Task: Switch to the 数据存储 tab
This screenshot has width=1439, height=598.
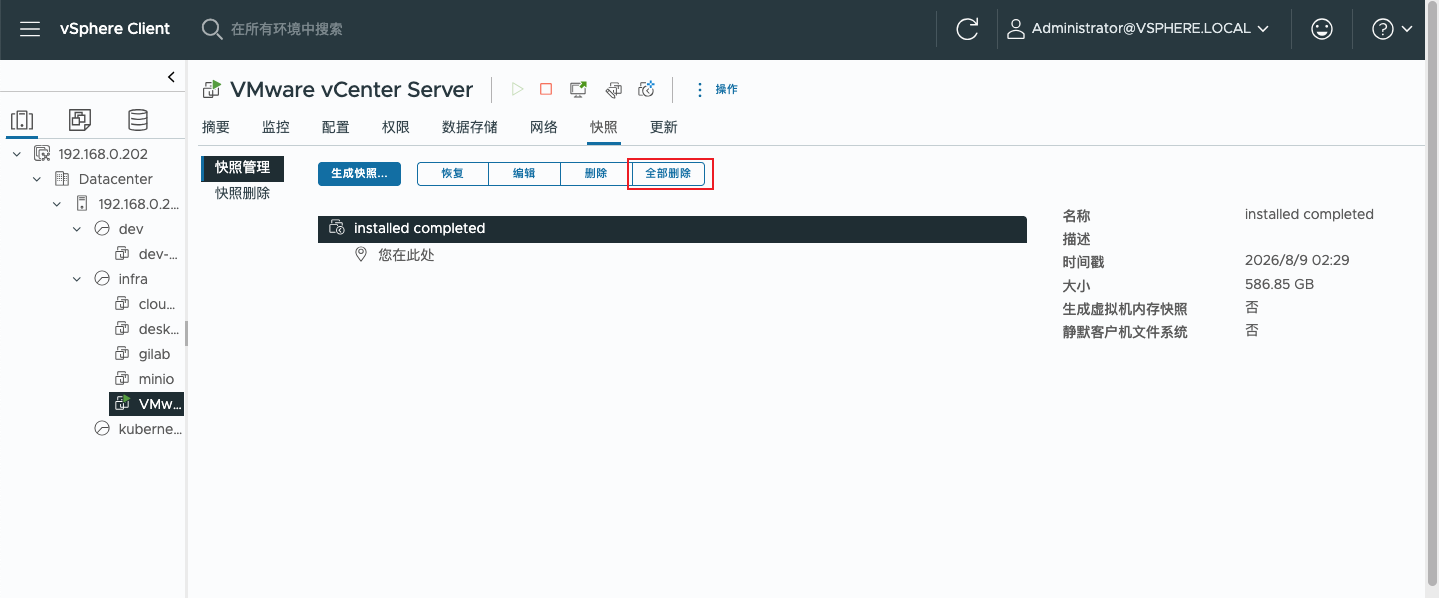Action: click(470, 127)
